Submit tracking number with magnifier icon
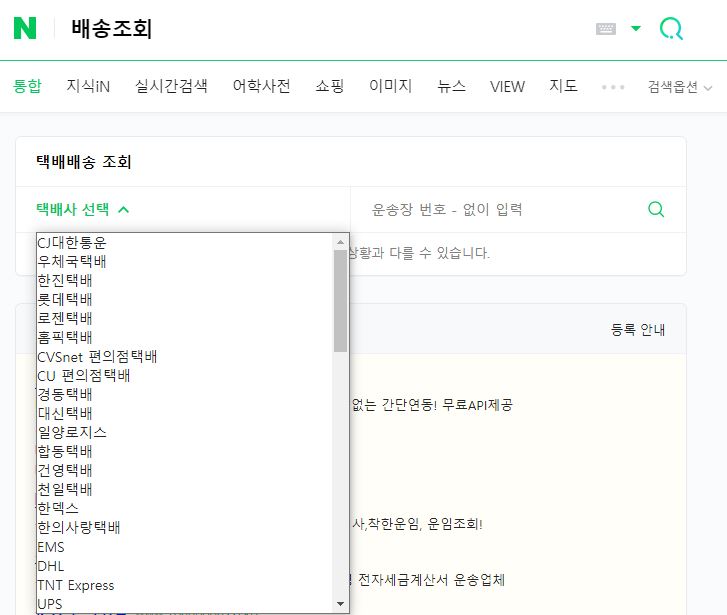This screenshot has width=727, height=615. (656, 209)
